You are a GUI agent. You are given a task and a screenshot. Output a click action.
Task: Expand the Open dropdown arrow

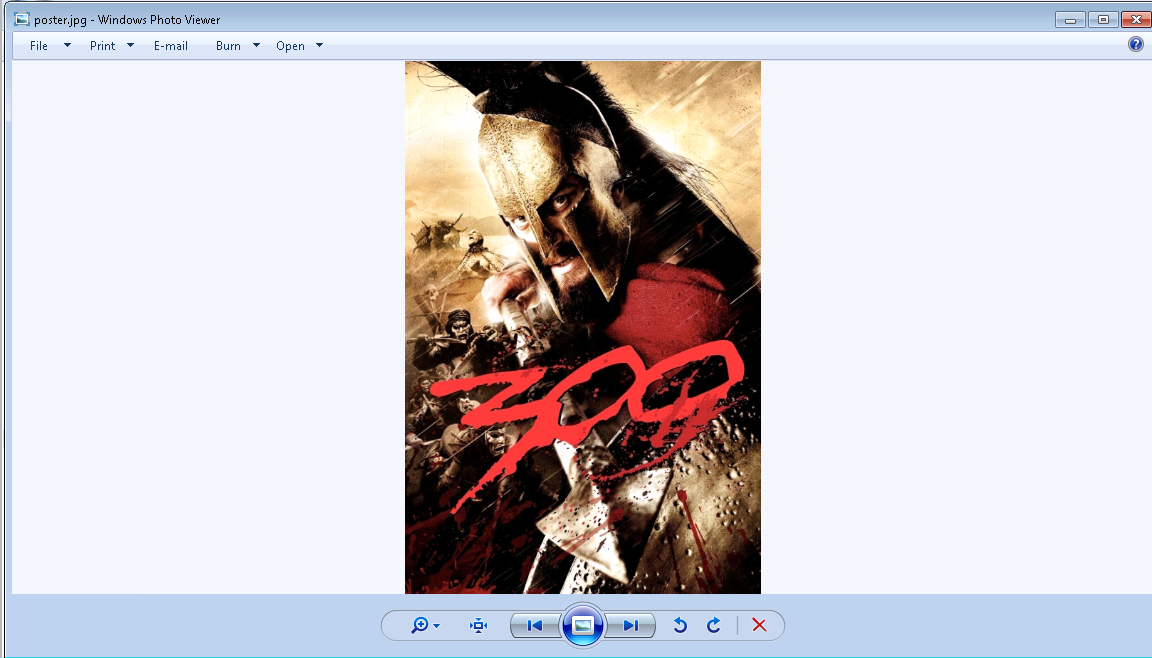[x=320, y=46]
